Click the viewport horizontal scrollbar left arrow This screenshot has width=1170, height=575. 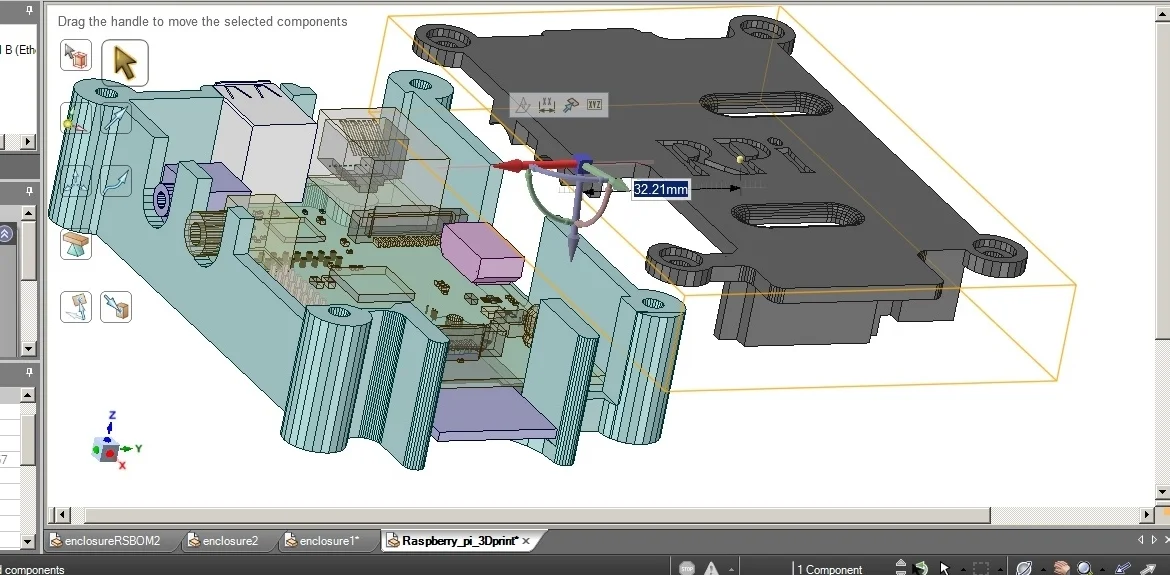(x=61, y=515)
